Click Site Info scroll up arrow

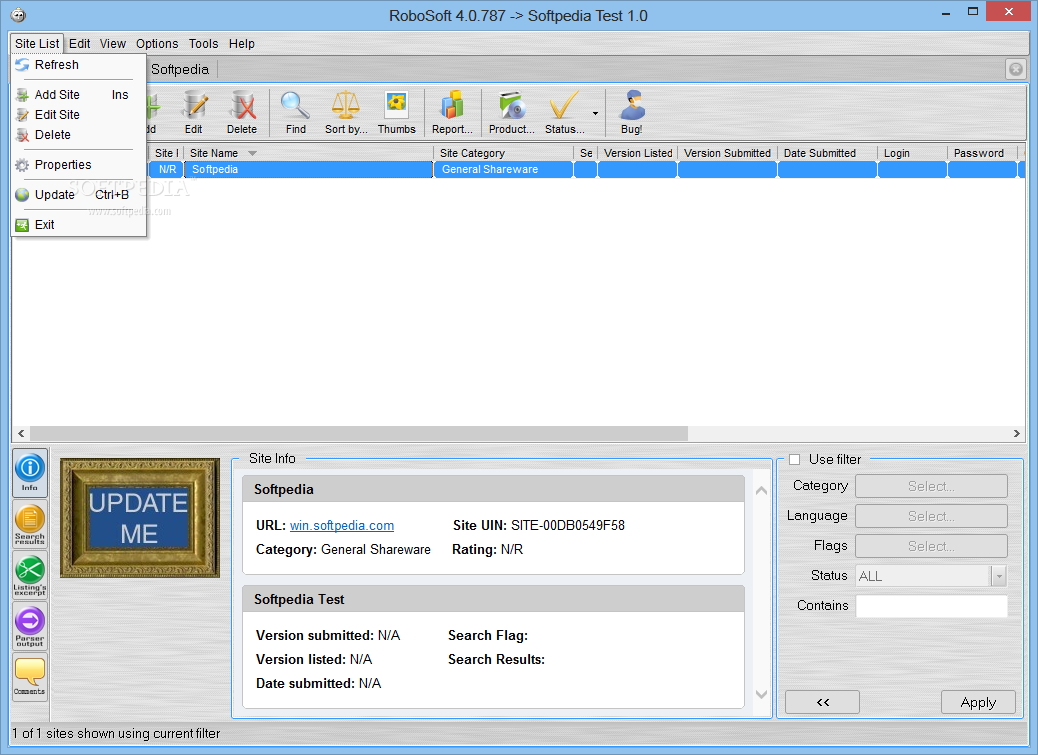pos(761,490)
